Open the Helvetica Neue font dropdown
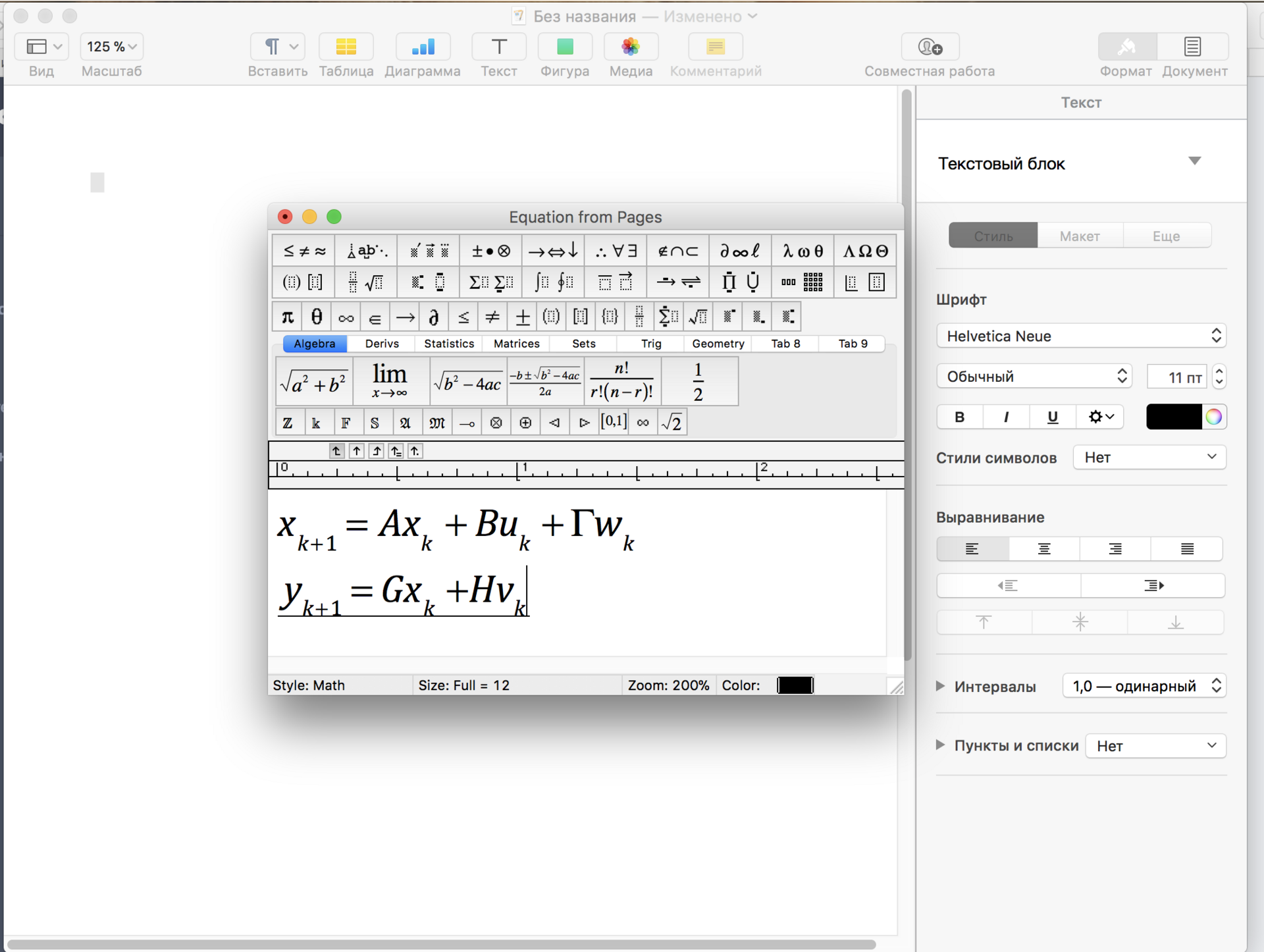 coord(1081,336)
